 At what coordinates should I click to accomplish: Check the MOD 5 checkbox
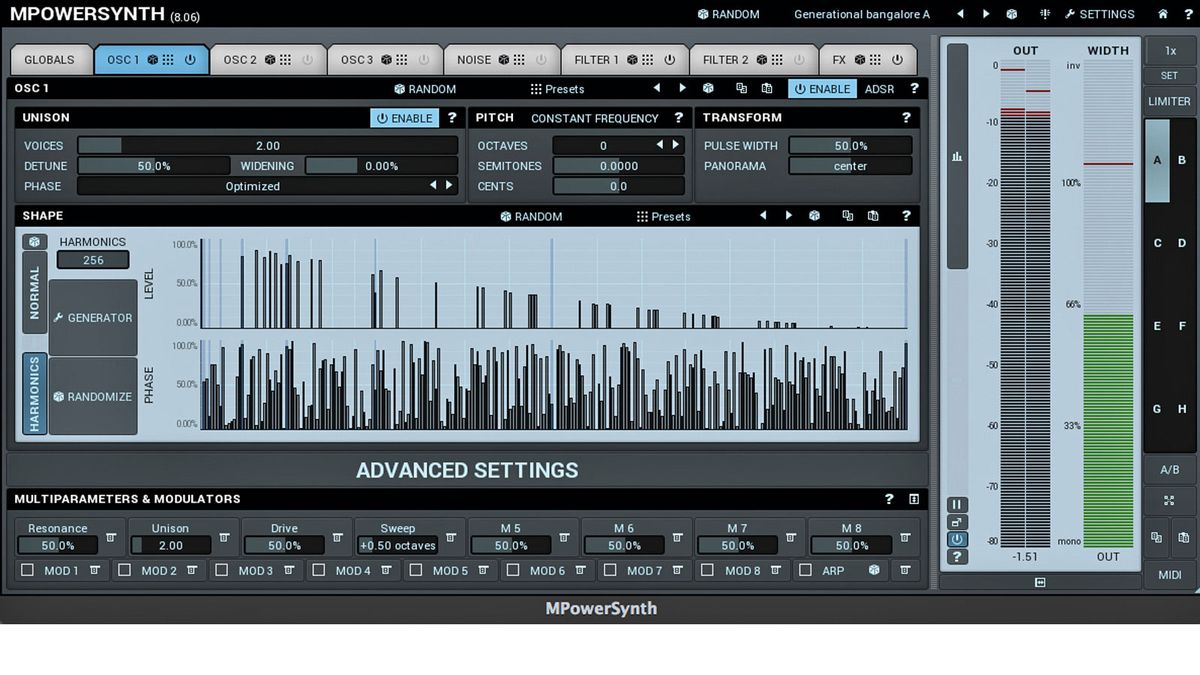point(415,570)
